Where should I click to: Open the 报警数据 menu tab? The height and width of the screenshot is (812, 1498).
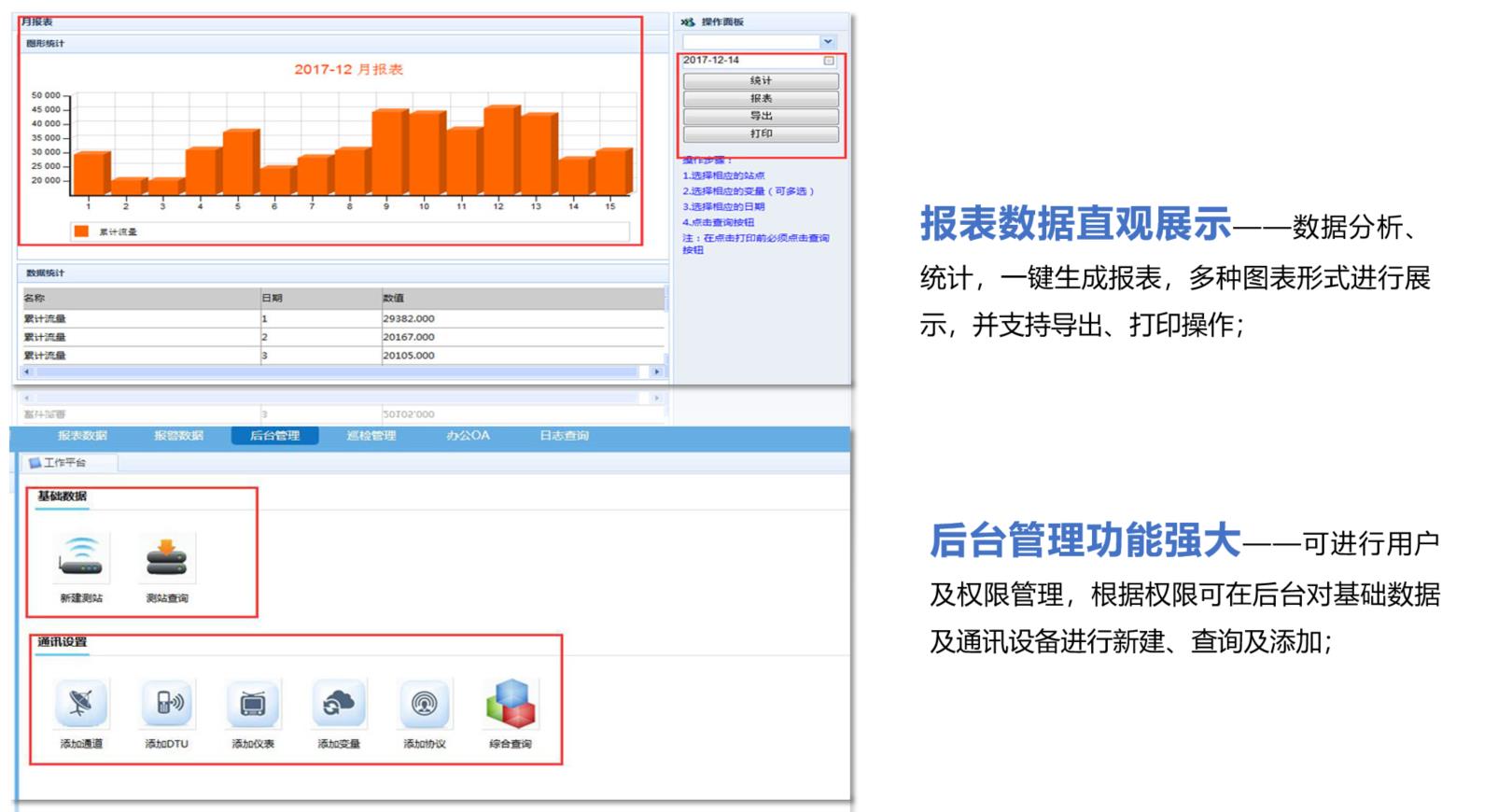tap(178, 436)
